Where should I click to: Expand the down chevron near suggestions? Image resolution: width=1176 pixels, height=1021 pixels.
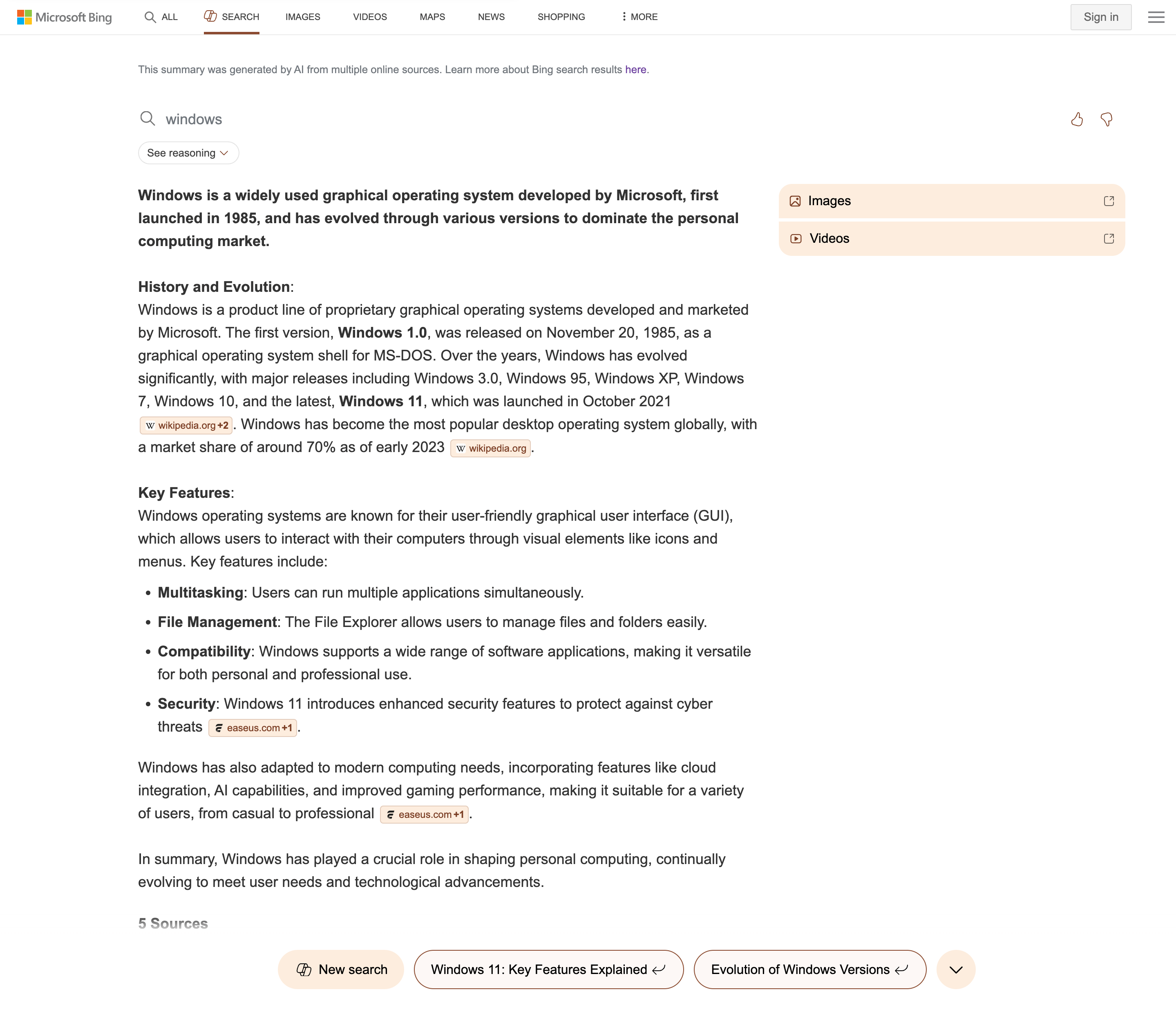point(955,969)
